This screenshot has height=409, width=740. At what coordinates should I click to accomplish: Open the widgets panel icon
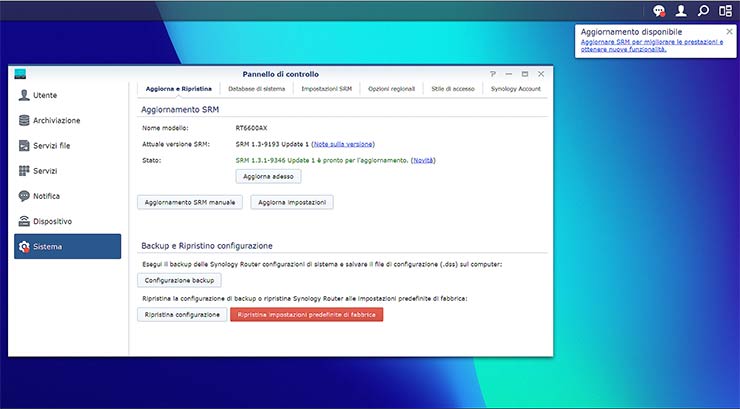(x=725, y=11)
